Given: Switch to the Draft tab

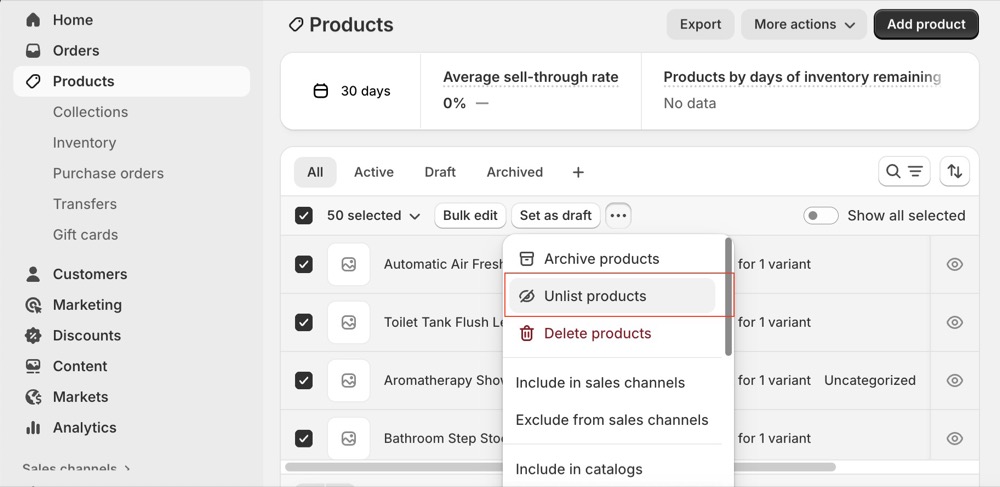Looking at the screenshot, I should click(x=440, y=172).
